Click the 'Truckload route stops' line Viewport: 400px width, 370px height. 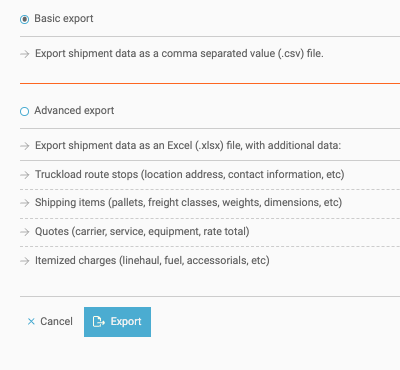(x=190, y=175)
